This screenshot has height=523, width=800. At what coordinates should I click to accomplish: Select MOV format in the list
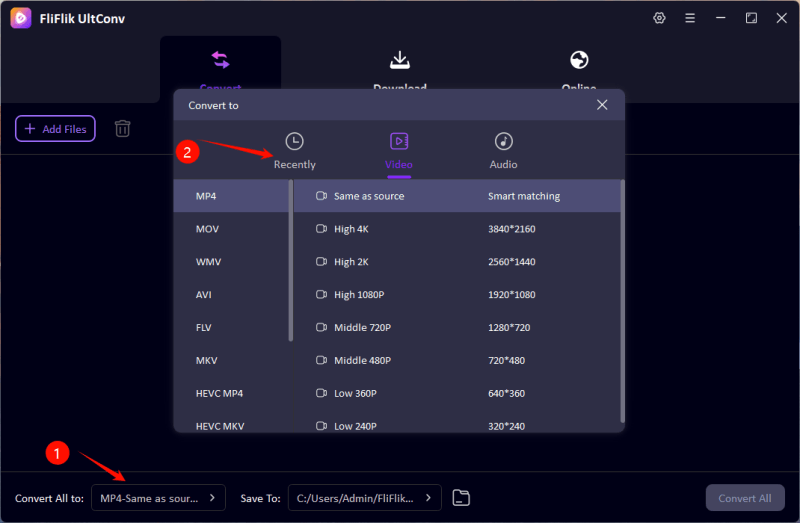tap(208, 229)
